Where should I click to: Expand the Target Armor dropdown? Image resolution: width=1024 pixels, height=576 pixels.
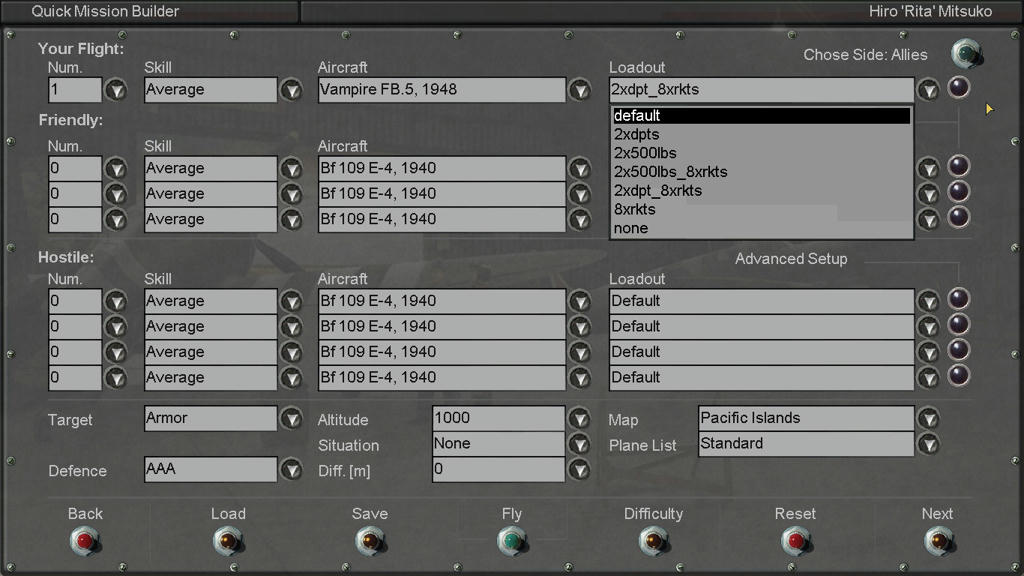291,419
